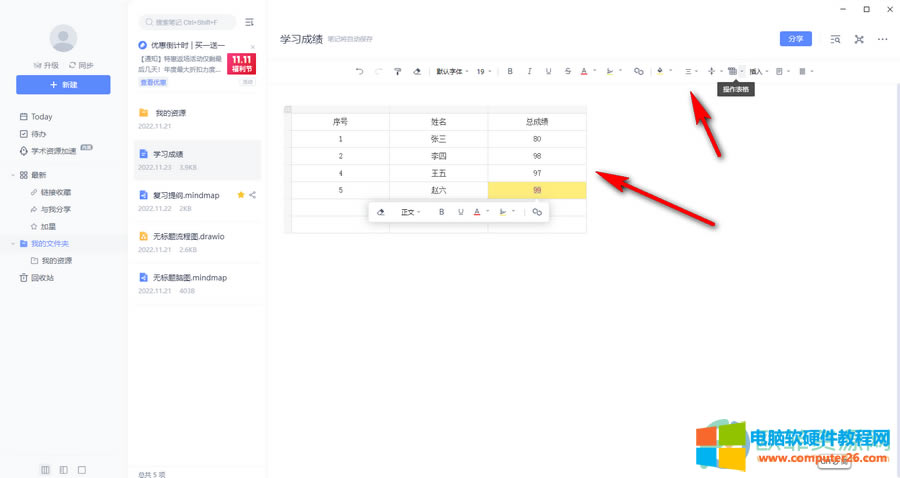Apply text highlight color in top toolbar
Viewport: 900px width, 478px height.
[x=610, y=71]
